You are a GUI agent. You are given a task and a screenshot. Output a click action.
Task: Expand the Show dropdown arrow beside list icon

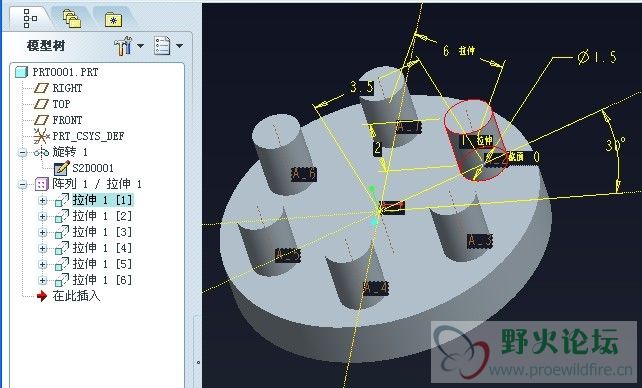(179, 46)
